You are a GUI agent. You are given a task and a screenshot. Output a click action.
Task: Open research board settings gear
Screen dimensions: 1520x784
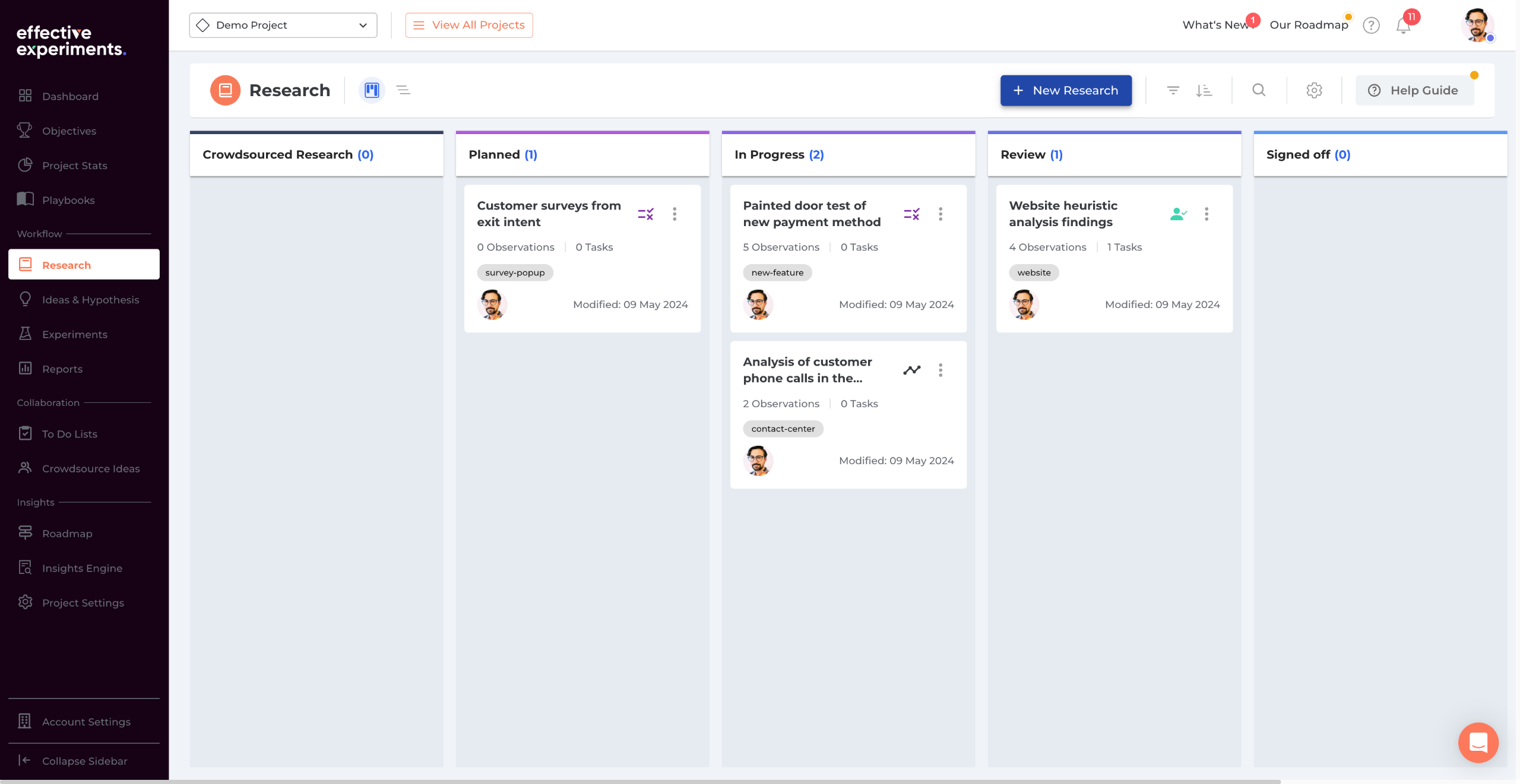[x=1314, y=90]
